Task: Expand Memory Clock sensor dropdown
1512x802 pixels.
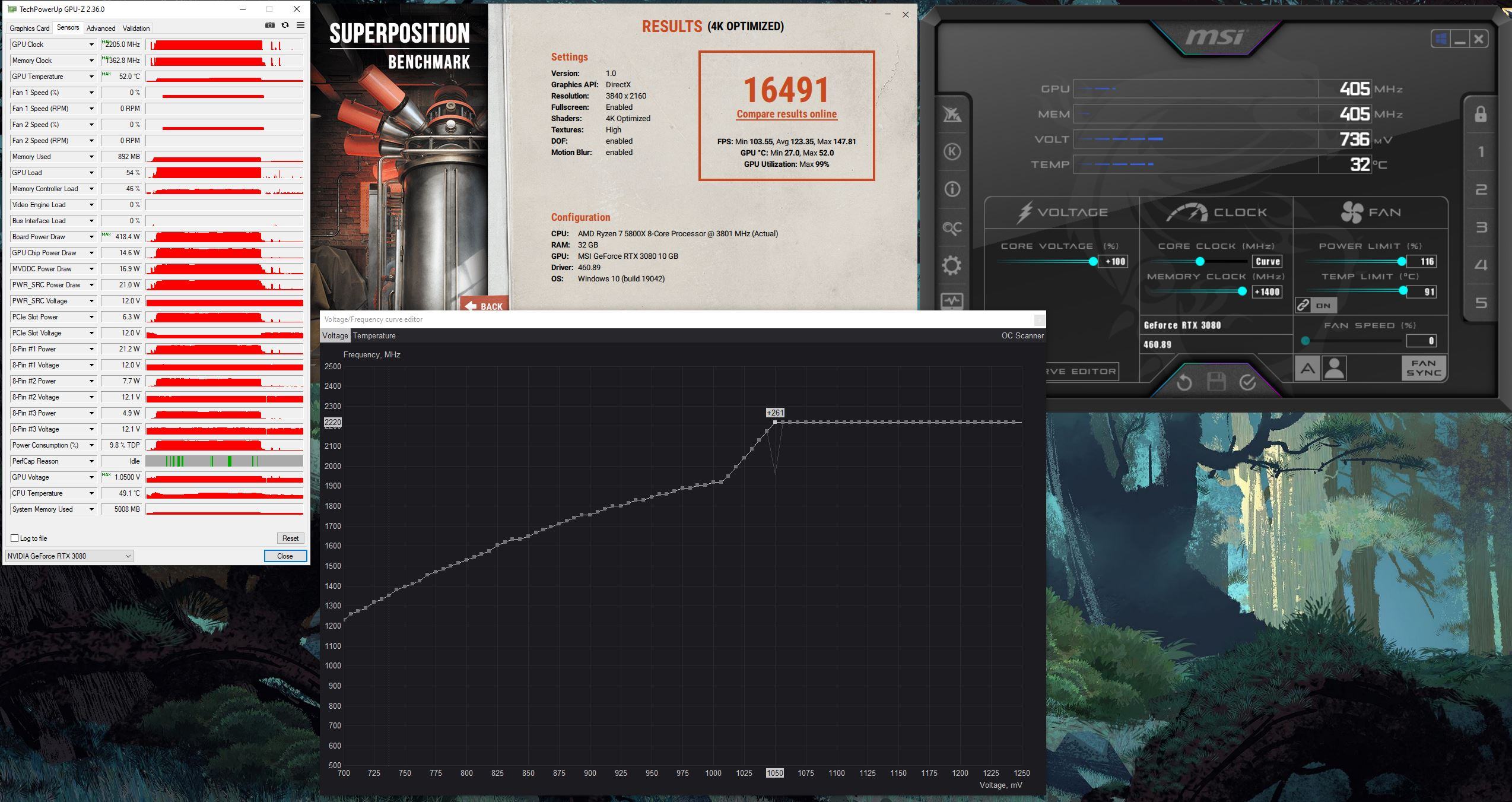Action: [91, 61]
